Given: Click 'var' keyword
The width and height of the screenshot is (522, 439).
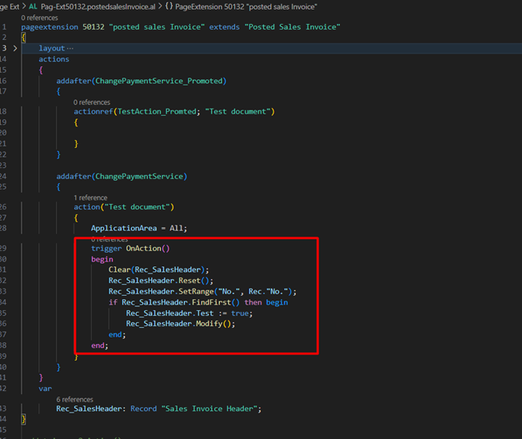Looking at the screenshot, I should [x=45, y=389].
